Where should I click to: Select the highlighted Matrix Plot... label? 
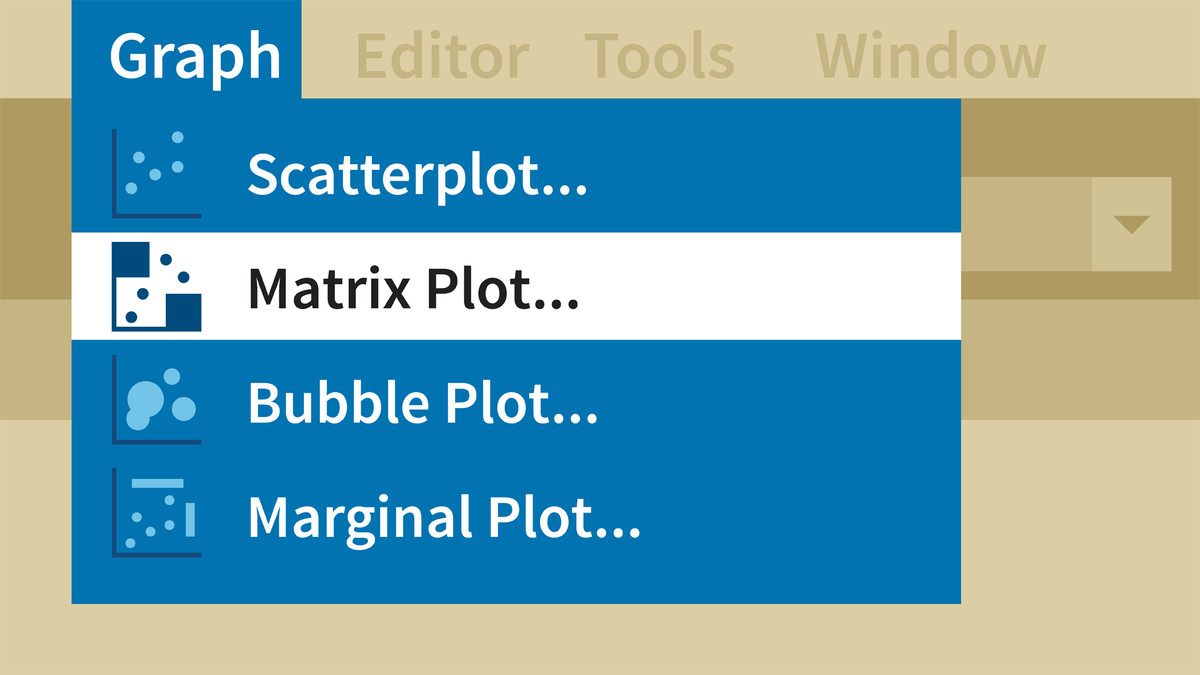pos(413,288)
